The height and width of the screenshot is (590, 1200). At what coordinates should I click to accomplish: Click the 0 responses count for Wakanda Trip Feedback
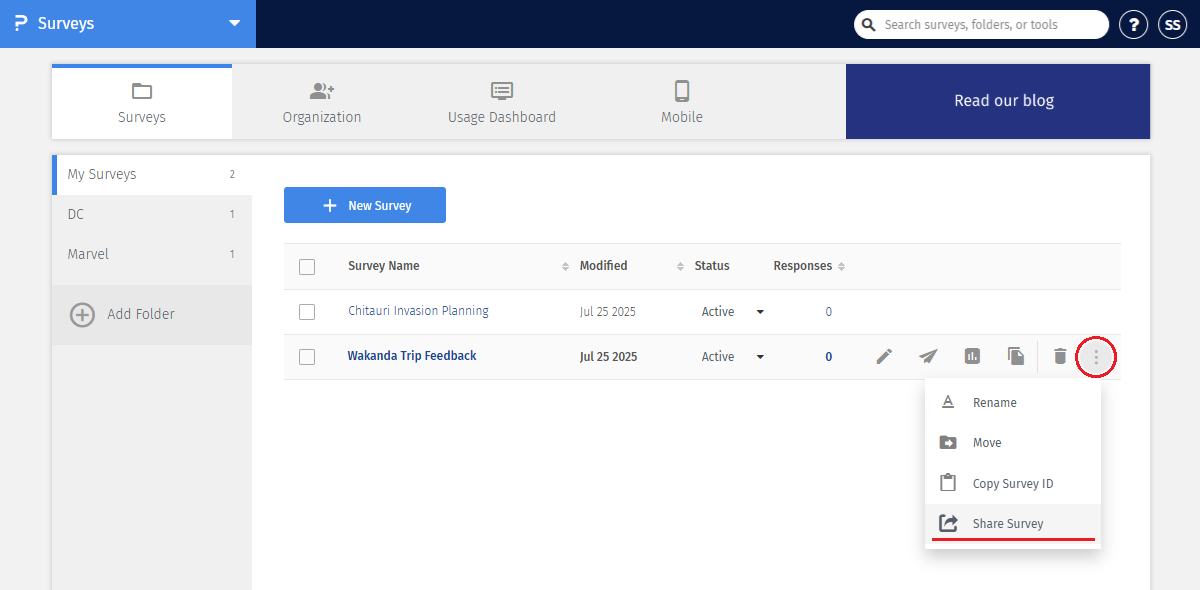click(x=829, y=357)
